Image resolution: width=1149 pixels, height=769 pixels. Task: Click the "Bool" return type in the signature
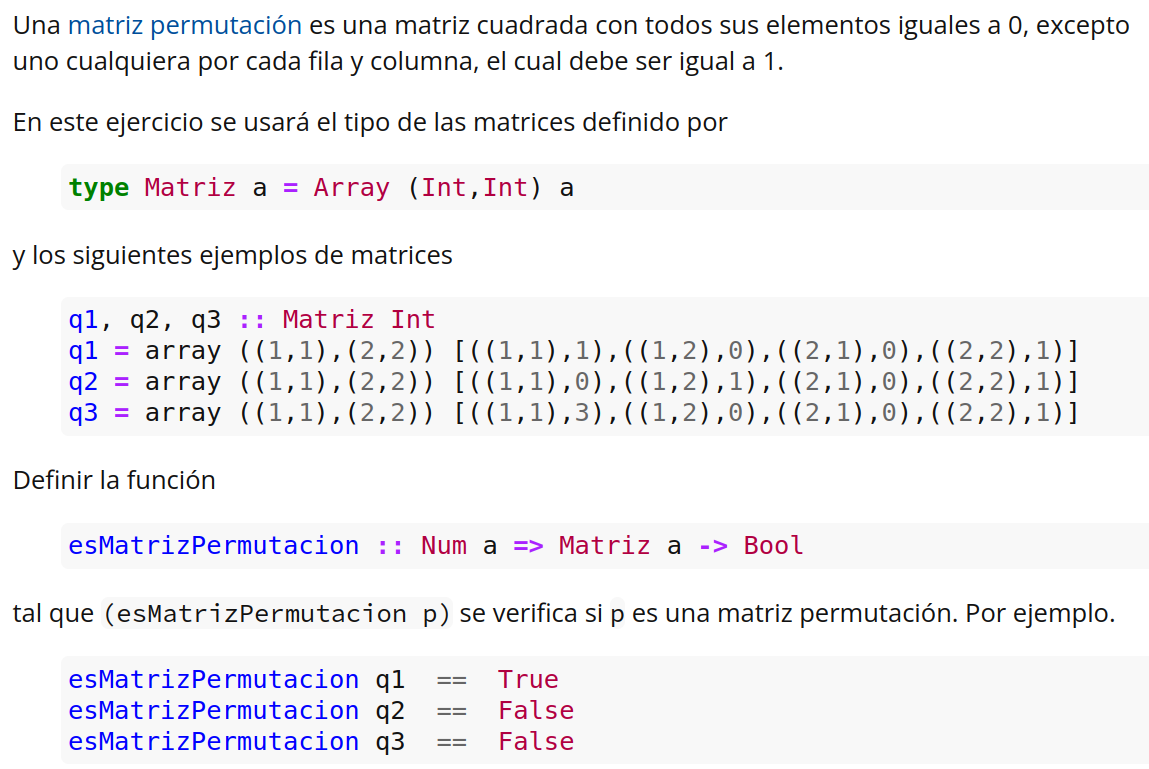pos(773,546)
